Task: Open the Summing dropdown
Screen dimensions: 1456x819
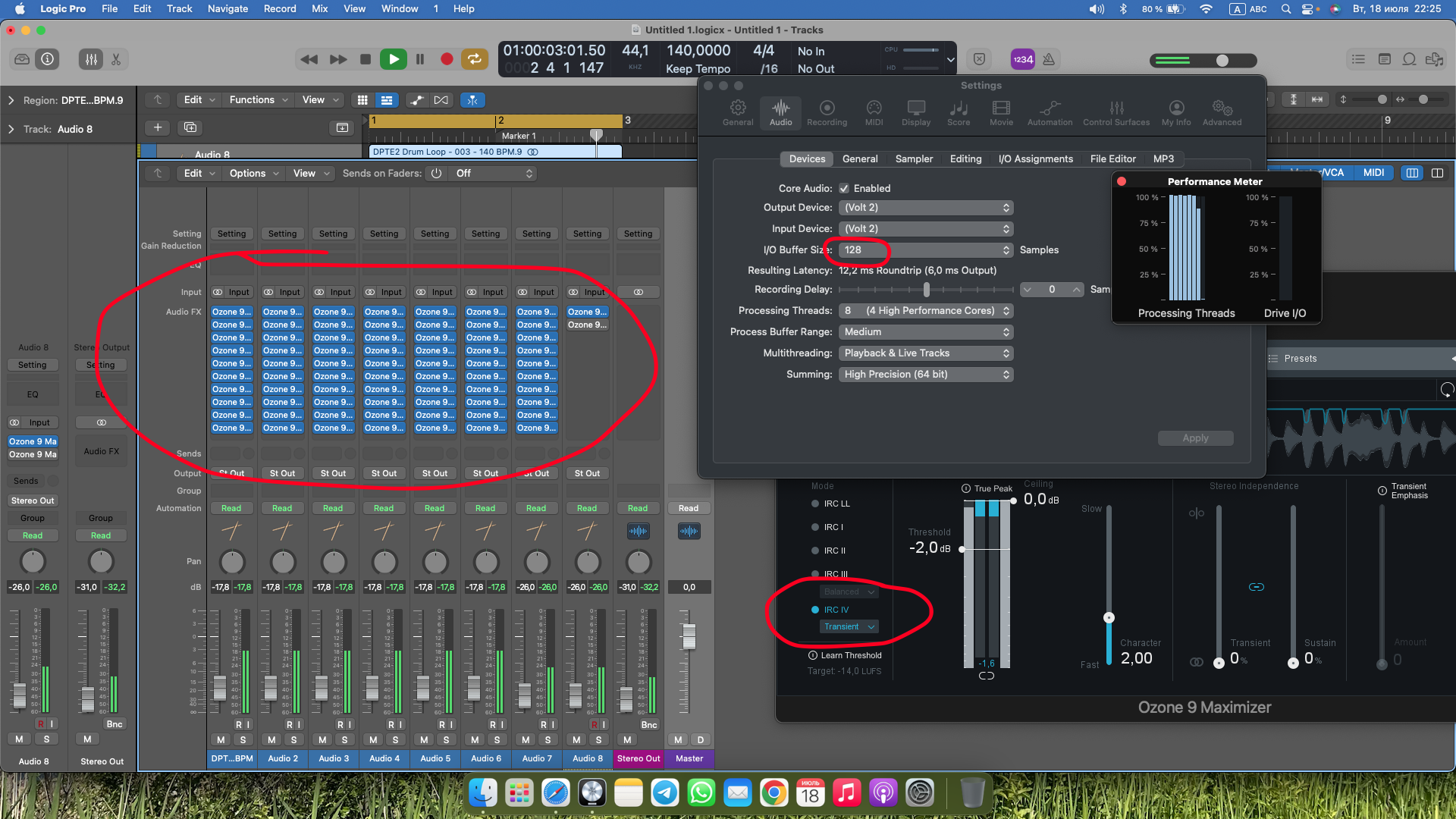Action: pos(926,375)
